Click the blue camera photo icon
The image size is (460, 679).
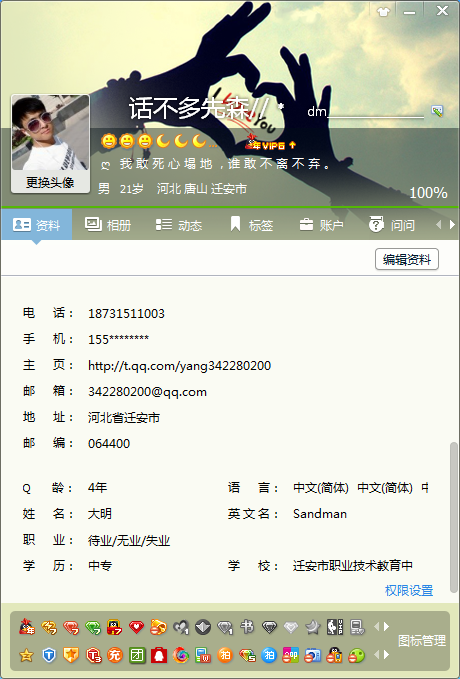coord(313,655)
